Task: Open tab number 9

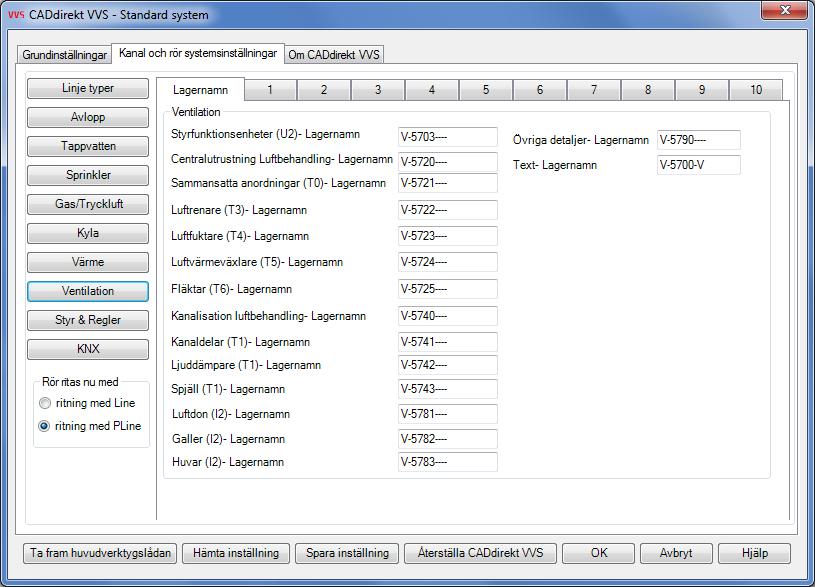Action: tap(702, 90)
